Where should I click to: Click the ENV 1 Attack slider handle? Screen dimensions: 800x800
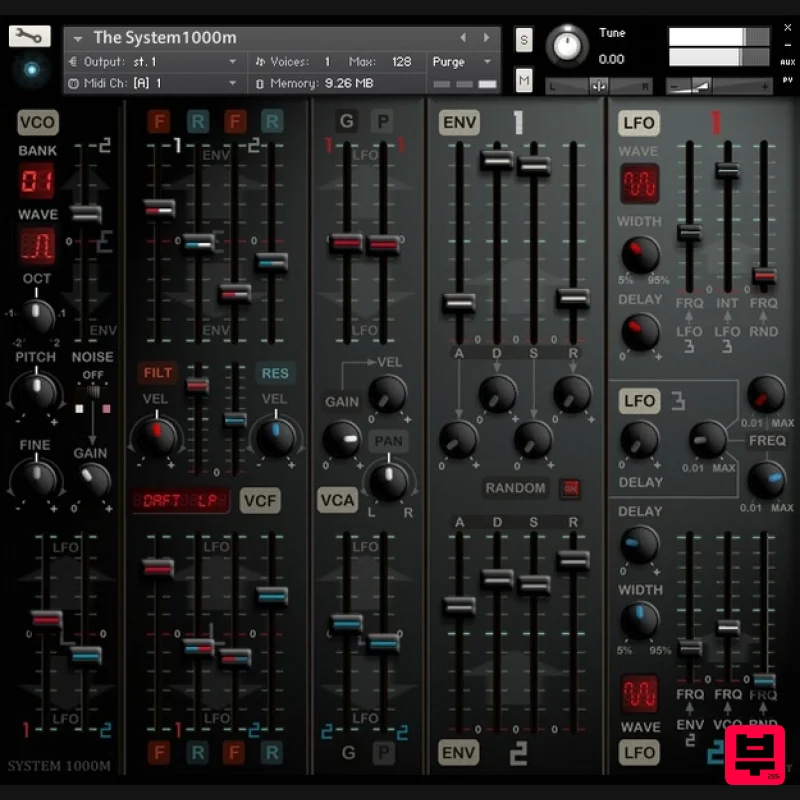point(459,303)
